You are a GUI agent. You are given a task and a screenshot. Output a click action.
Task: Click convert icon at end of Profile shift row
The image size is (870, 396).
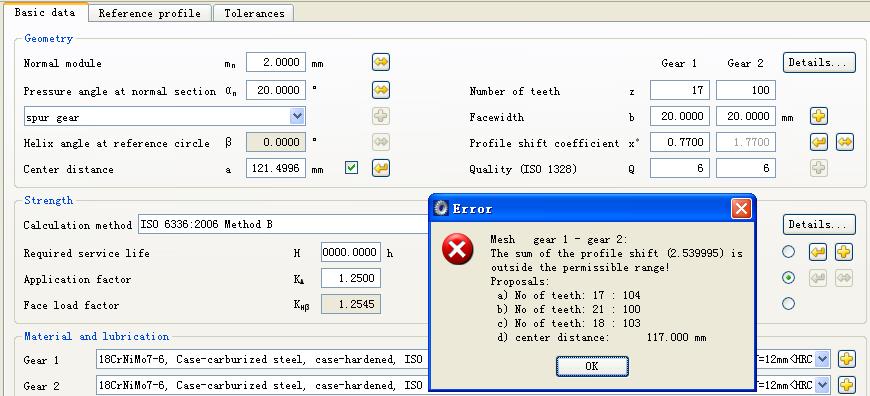pos(844,142)
